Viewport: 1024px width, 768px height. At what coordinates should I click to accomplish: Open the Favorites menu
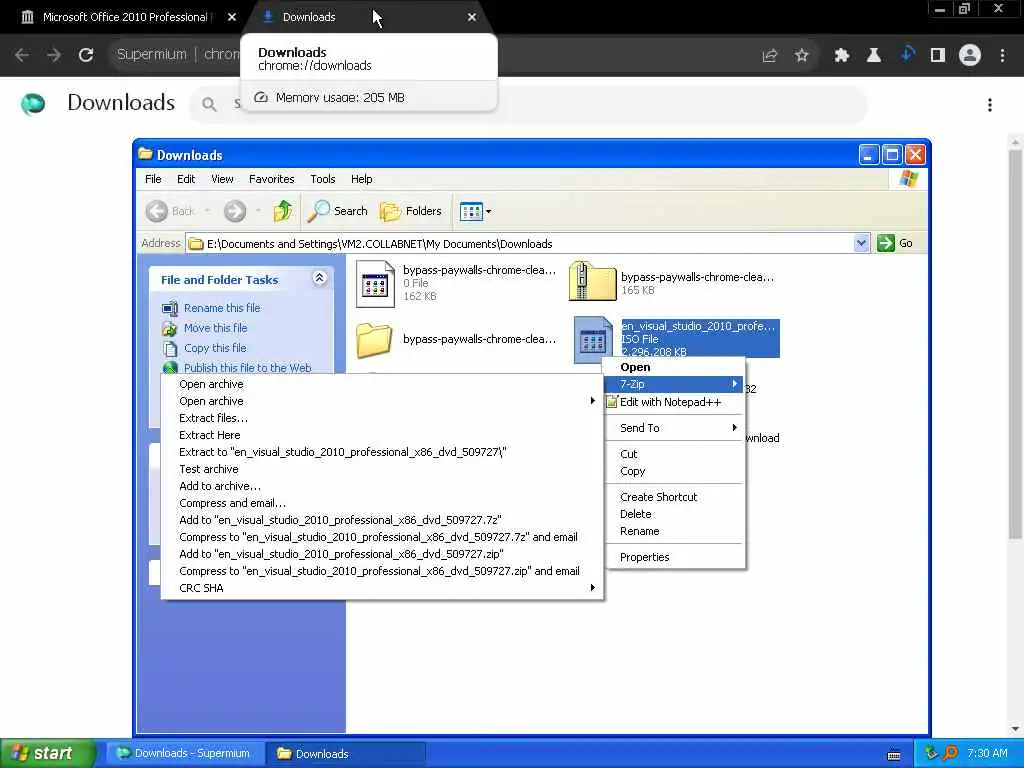(x=271, y=179)
